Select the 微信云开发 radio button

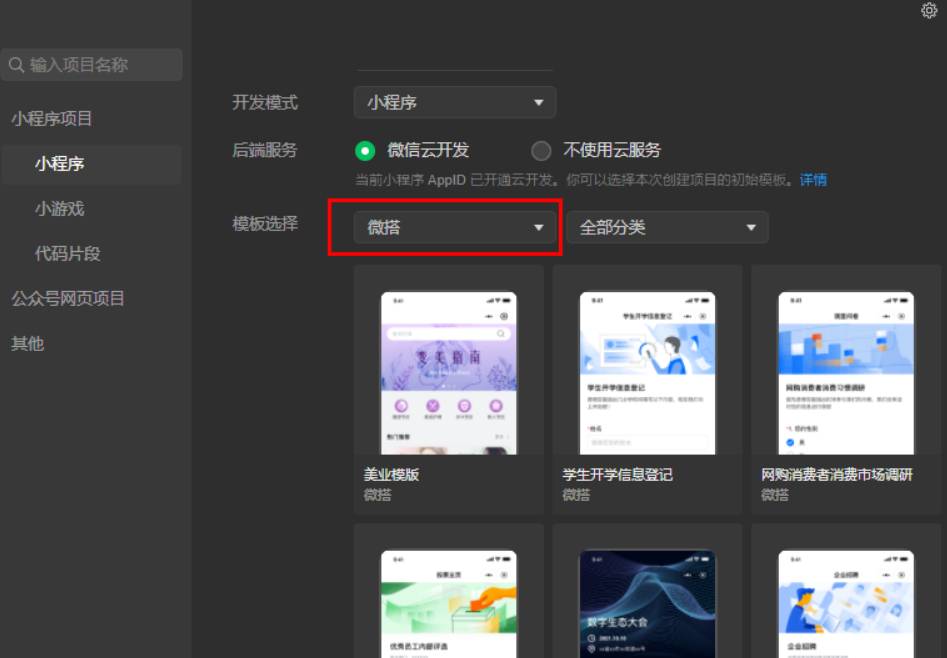[365, 150]
